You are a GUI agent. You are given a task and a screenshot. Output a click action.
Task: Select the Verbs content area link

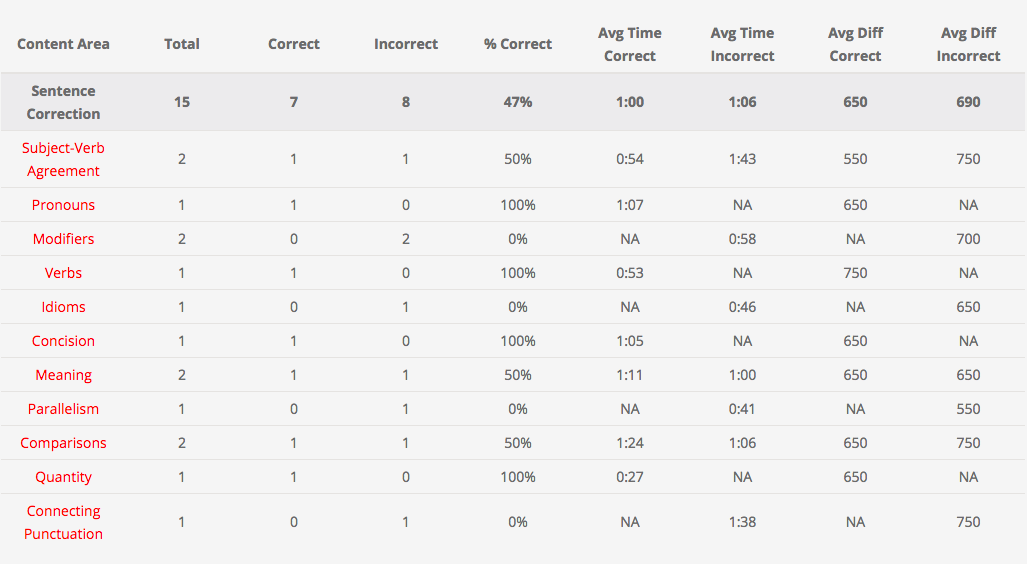click(63, 273)
